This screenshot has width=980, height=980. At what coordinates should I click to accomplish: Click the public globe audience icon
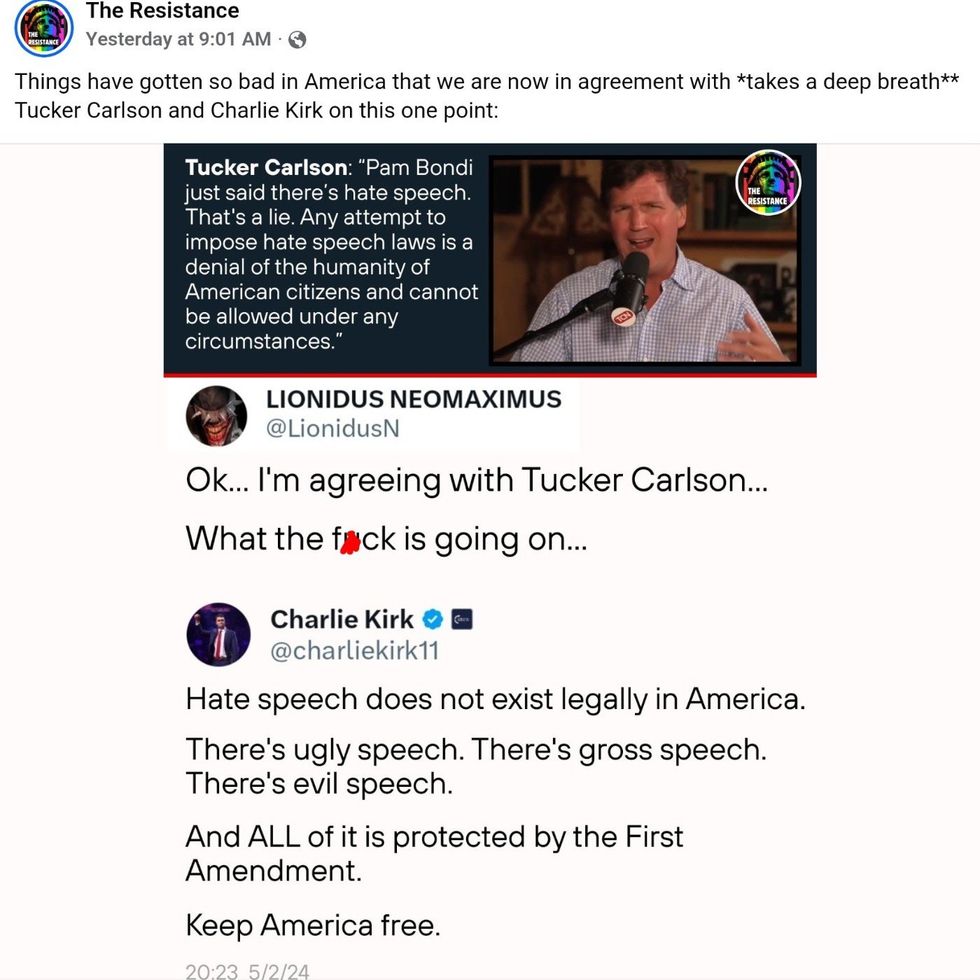(x=297, y=40)
